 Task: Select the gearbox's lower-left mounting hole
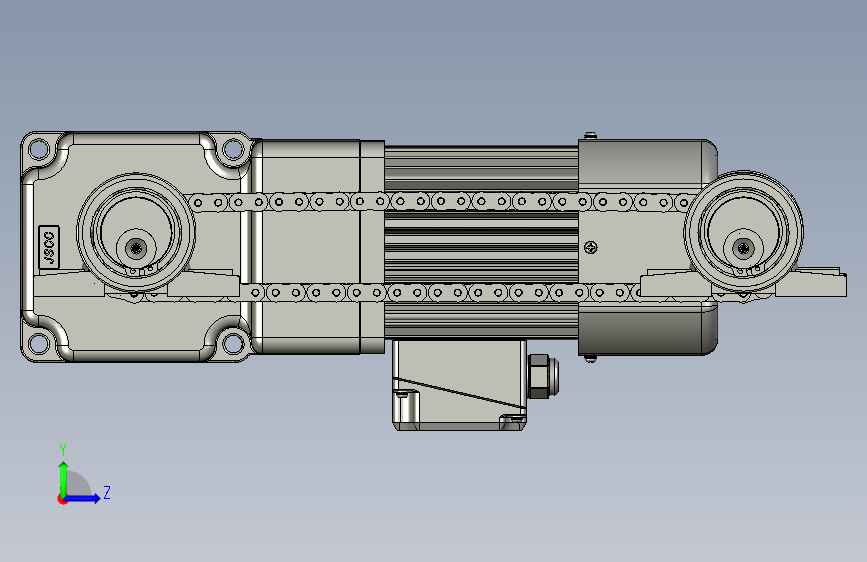pos(39,343)
